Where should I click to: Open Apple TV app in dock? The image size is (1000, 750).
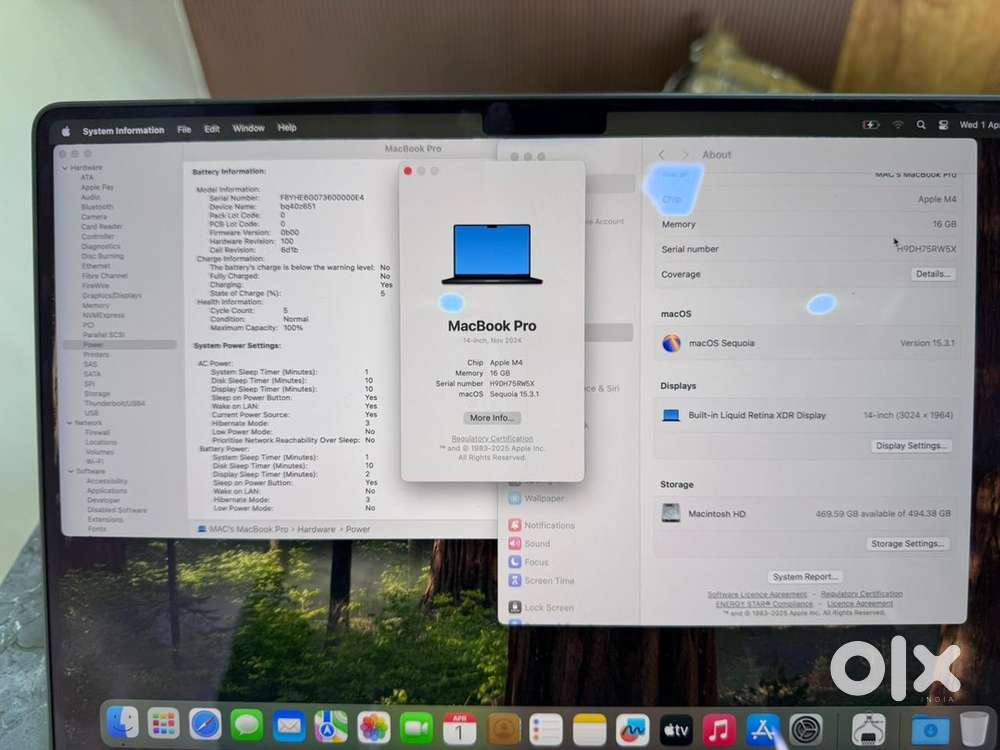click(x=675, y=730)
